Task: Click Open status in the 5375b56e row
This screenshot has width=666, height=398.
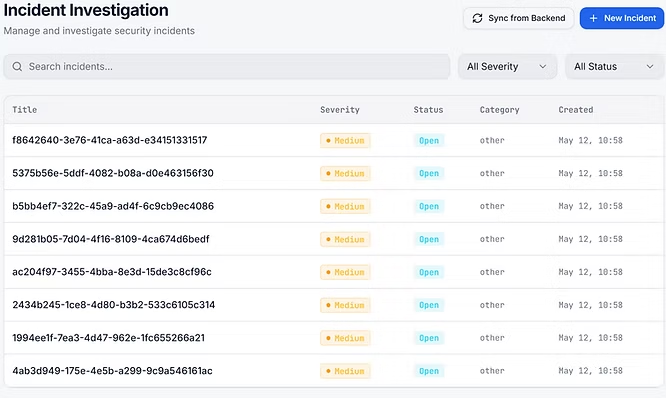Action: coord(429,173)
